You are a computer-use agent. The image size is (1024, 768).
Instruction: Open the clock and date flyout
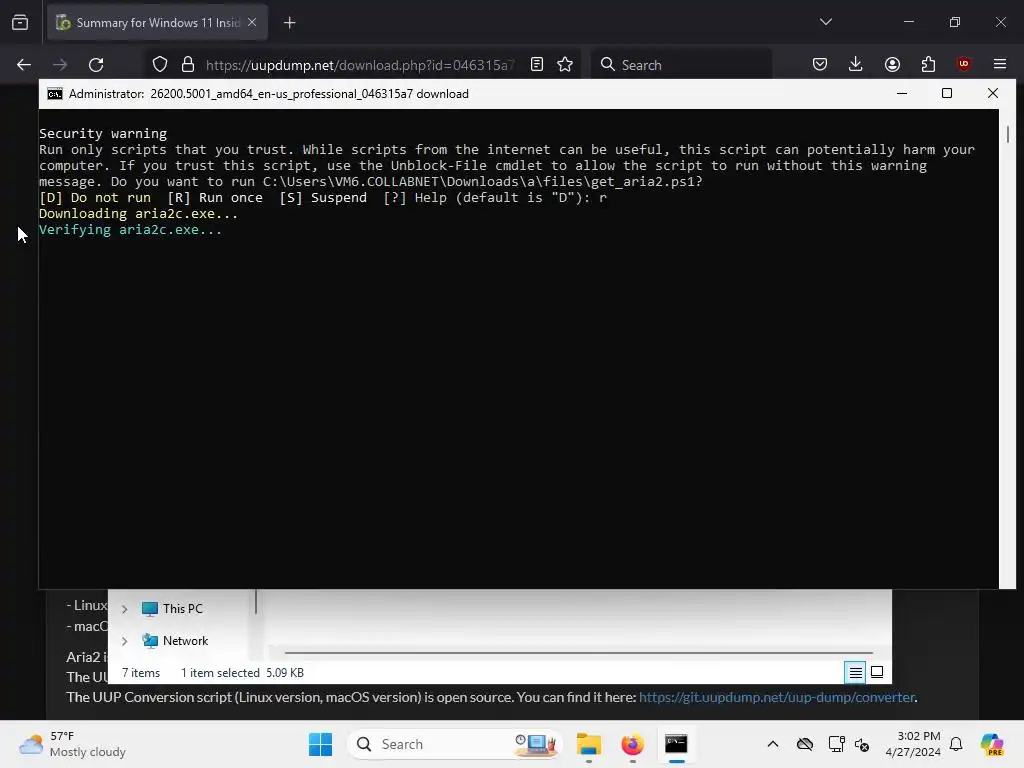(x=912, y=744)
